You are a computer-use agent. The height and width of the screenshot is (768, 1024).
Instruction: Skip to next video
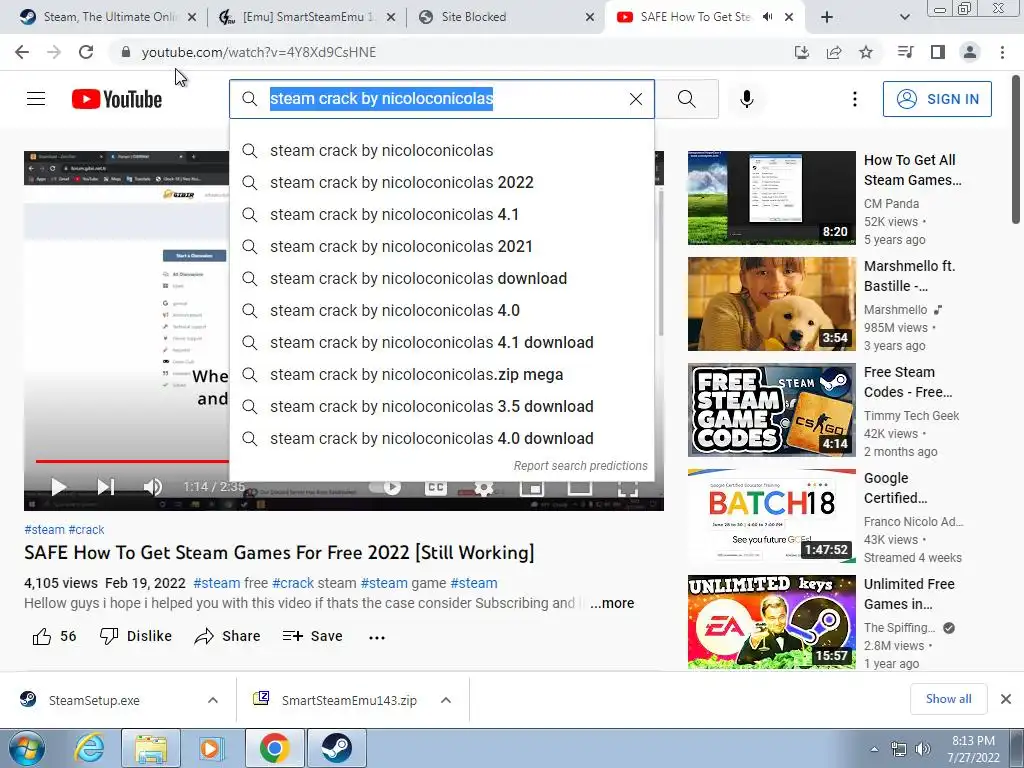(106, 487)
